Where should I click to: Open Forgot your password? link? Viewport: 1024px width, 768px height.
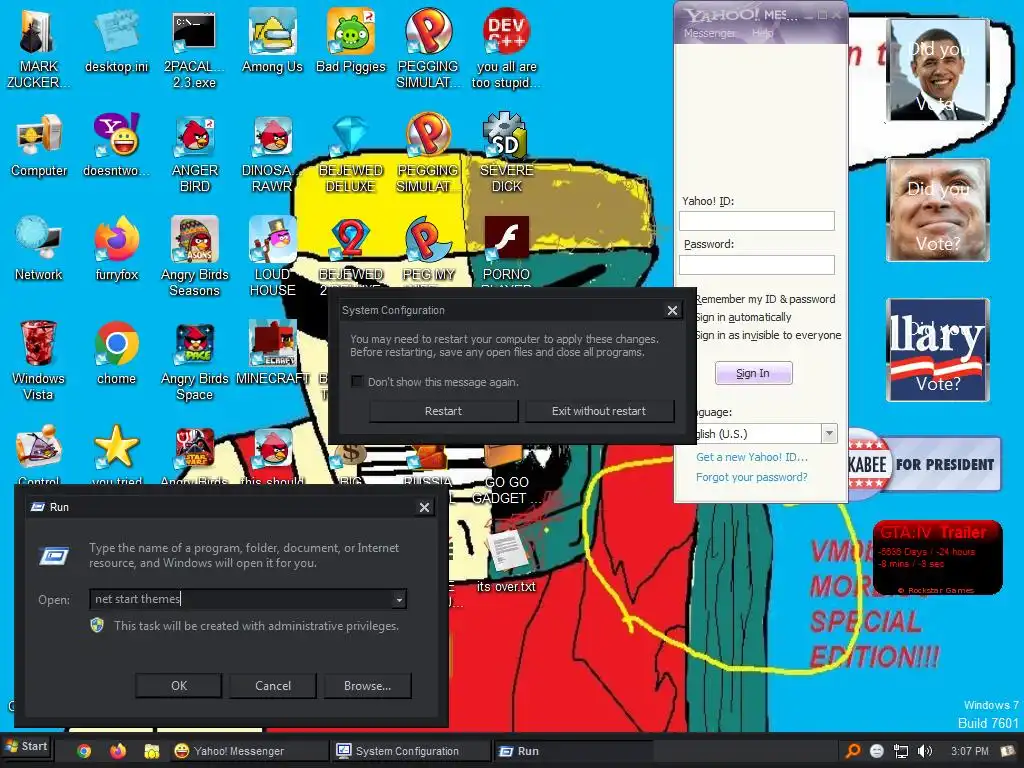[x=752, y=477]
